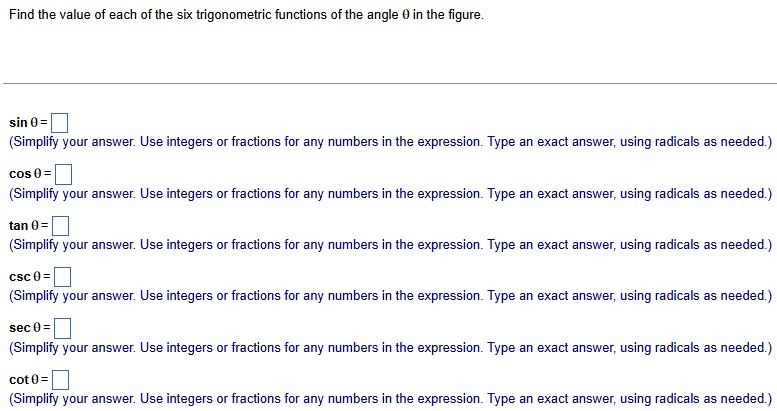Focus the tan θ answer box
The height and width of the screenshot is (411, 777).
60,226
